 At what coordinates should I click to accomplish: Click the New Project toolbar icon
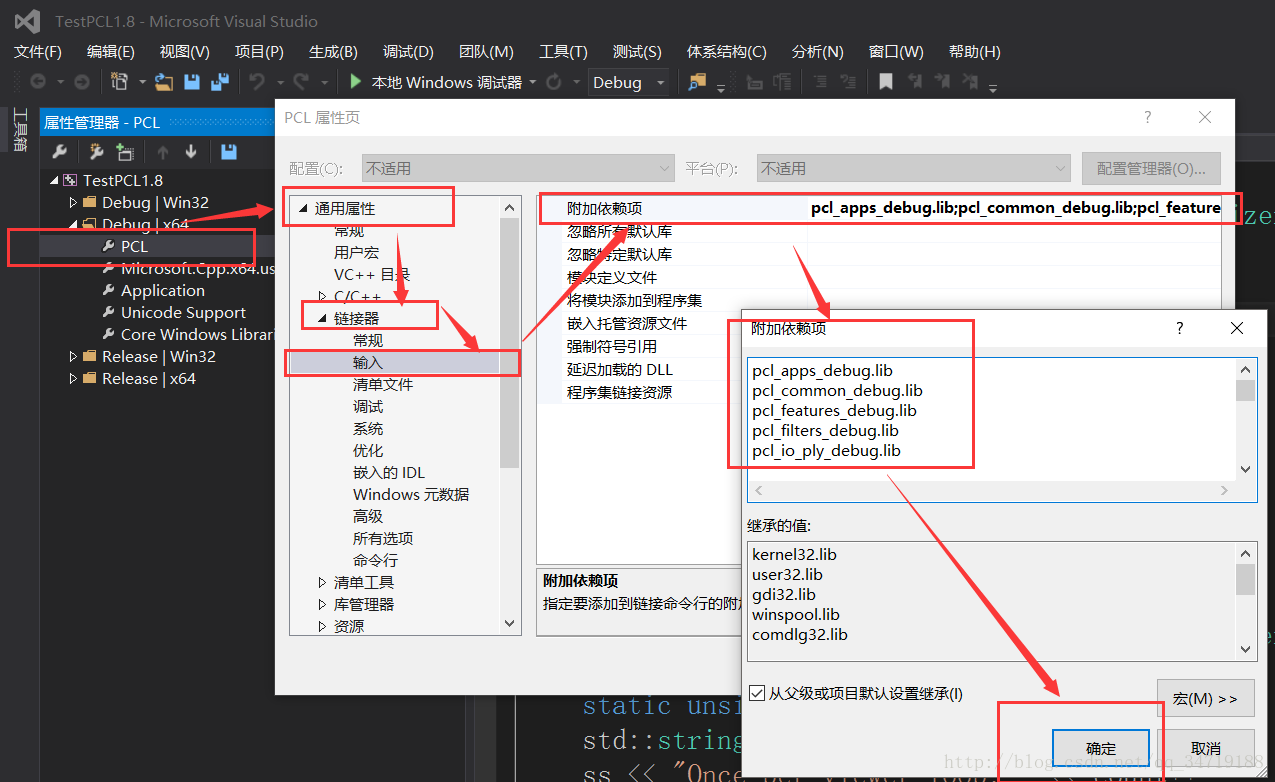click(x=120, y=82)
